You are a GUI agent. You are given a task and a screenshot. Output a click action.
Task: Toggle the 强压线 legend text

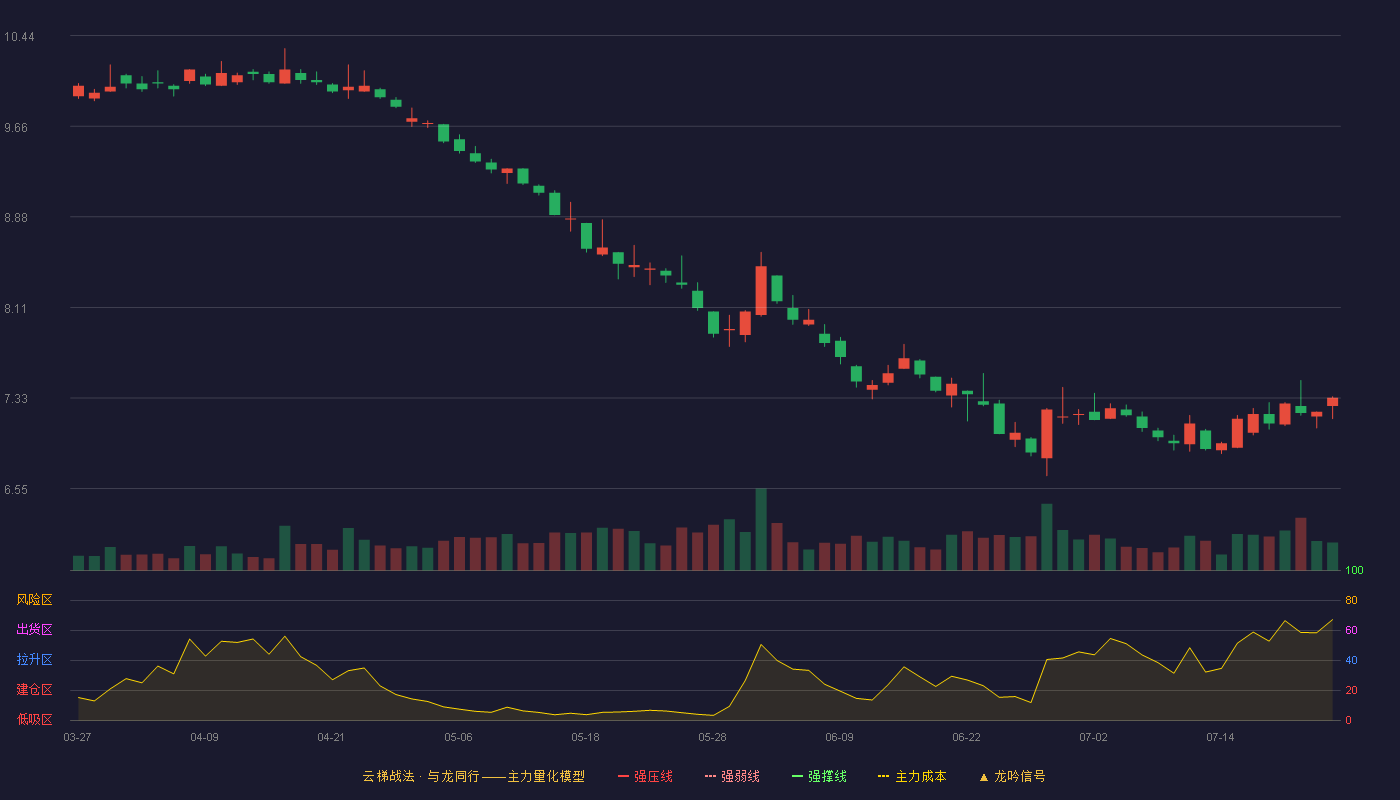click(x=653, y=776)
